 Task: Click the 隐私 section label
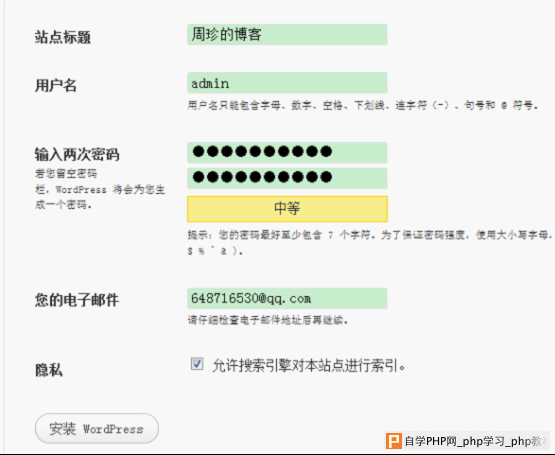point(49,370)
